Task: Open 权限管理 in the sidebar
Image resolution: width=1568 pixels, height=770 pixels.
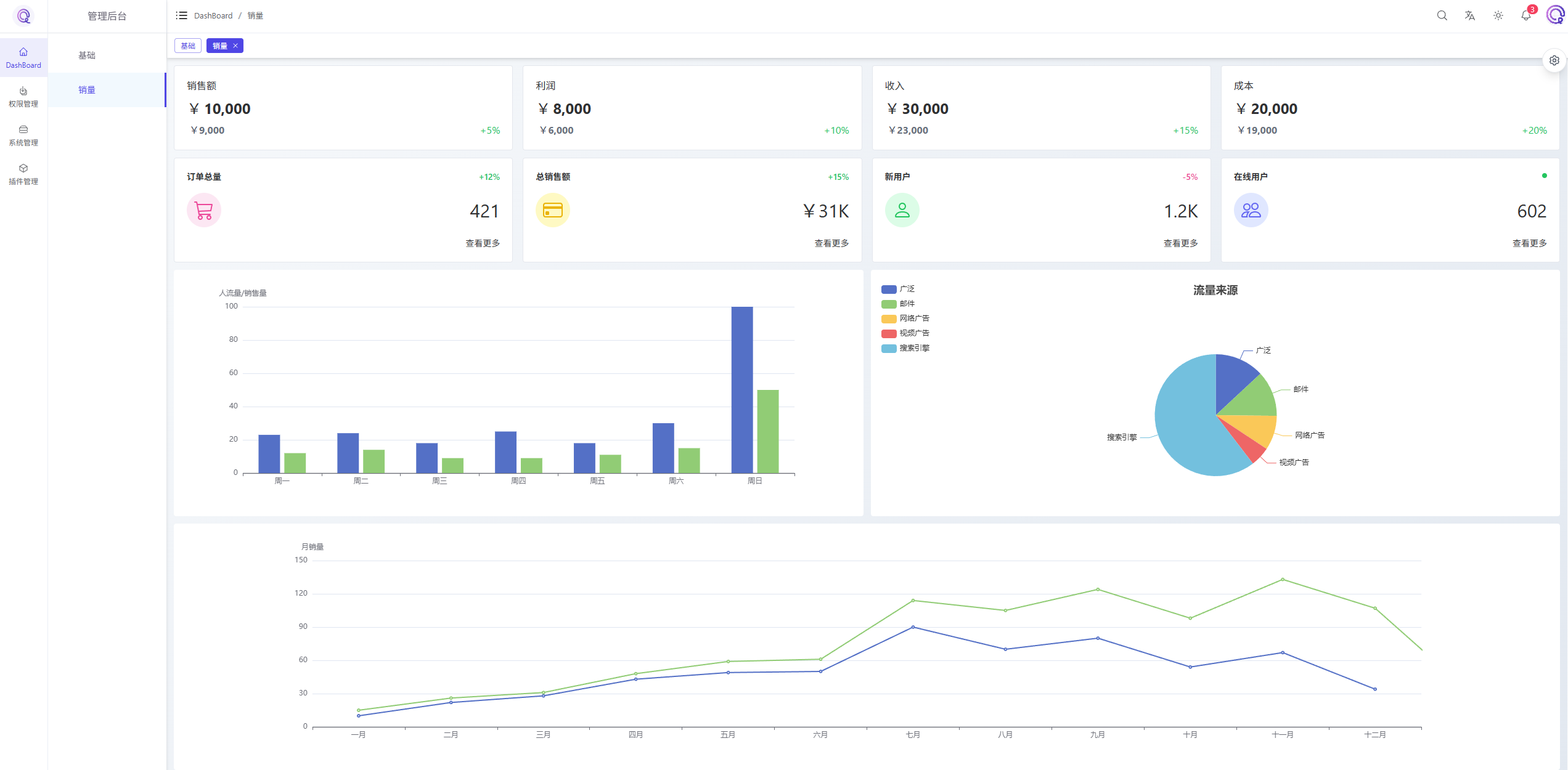Action: point(23,97)
